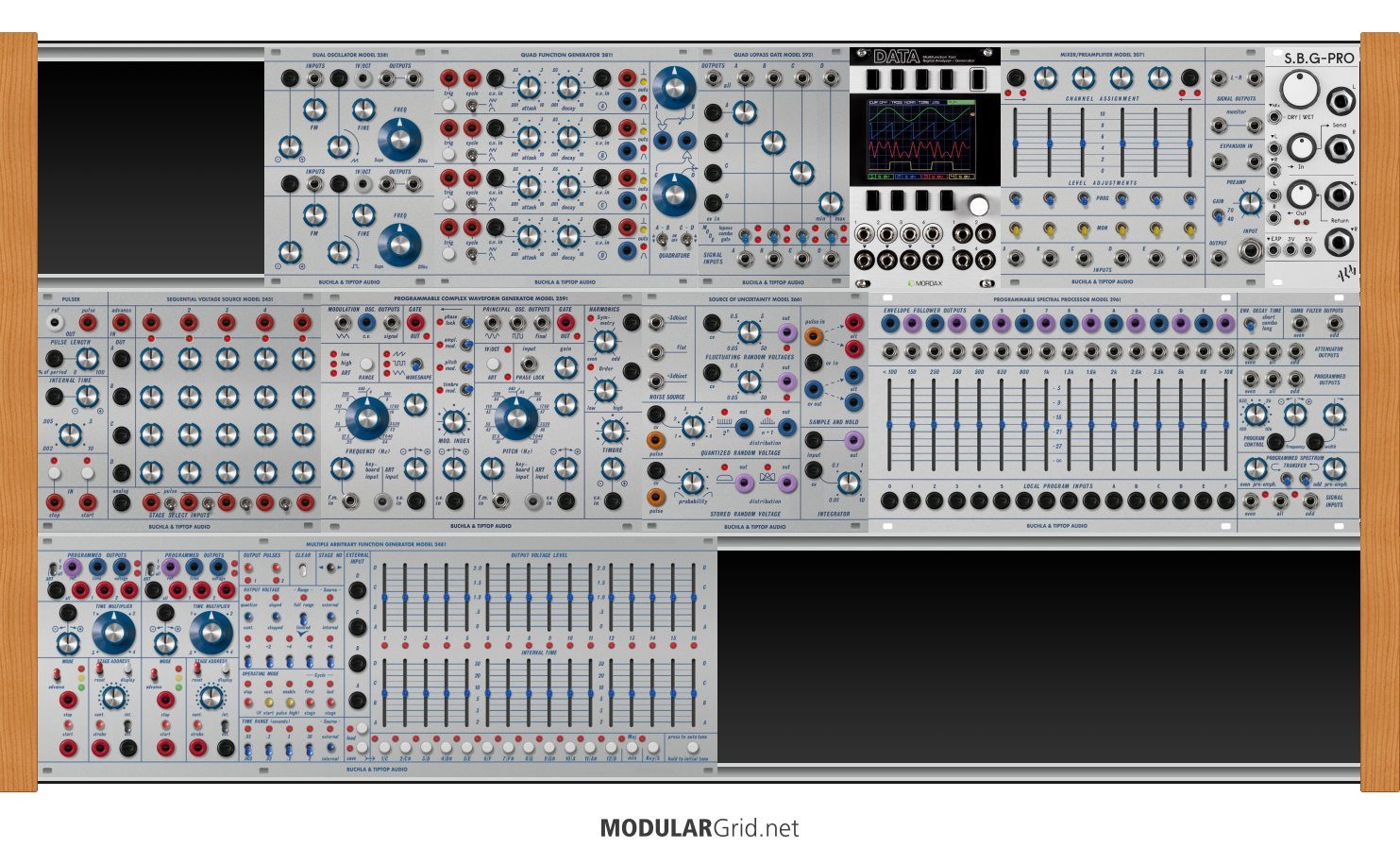
Task: Push the 'press to auto tune' button on 248t
Action: tap(693, 748)
